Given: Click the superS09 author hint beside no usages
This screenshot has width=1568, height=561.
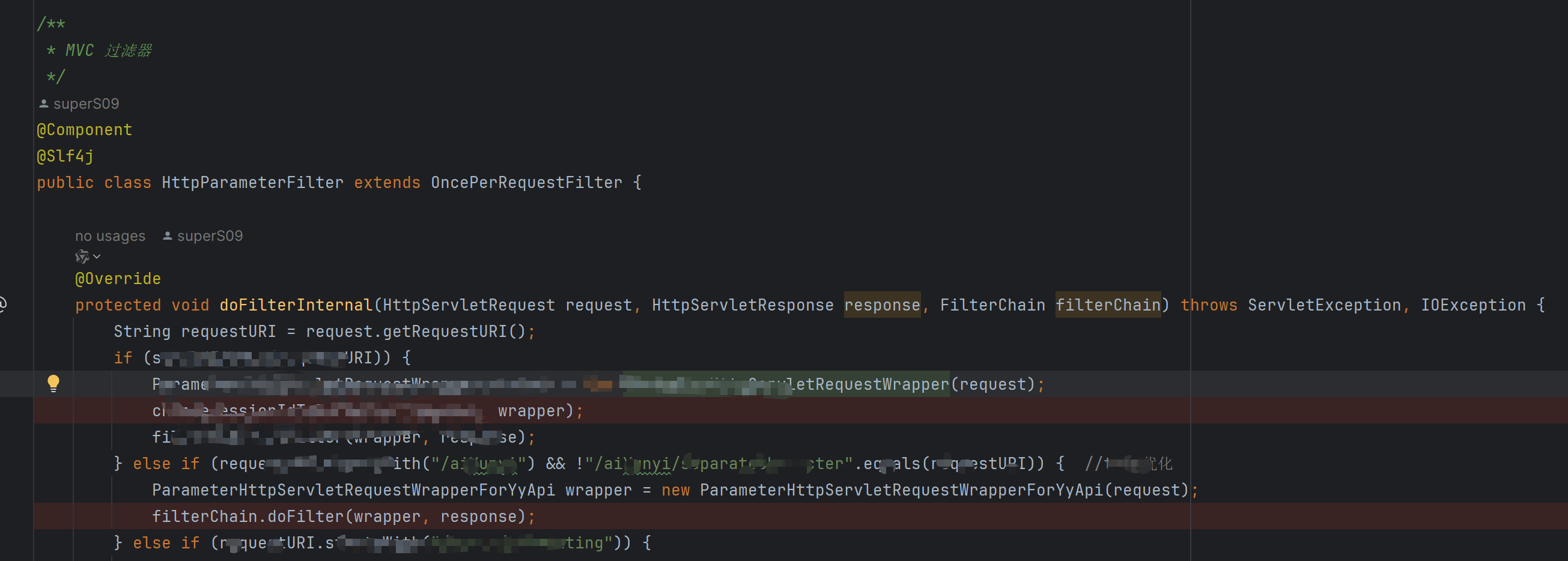Looking at the screenshot, I should (210, 236).
